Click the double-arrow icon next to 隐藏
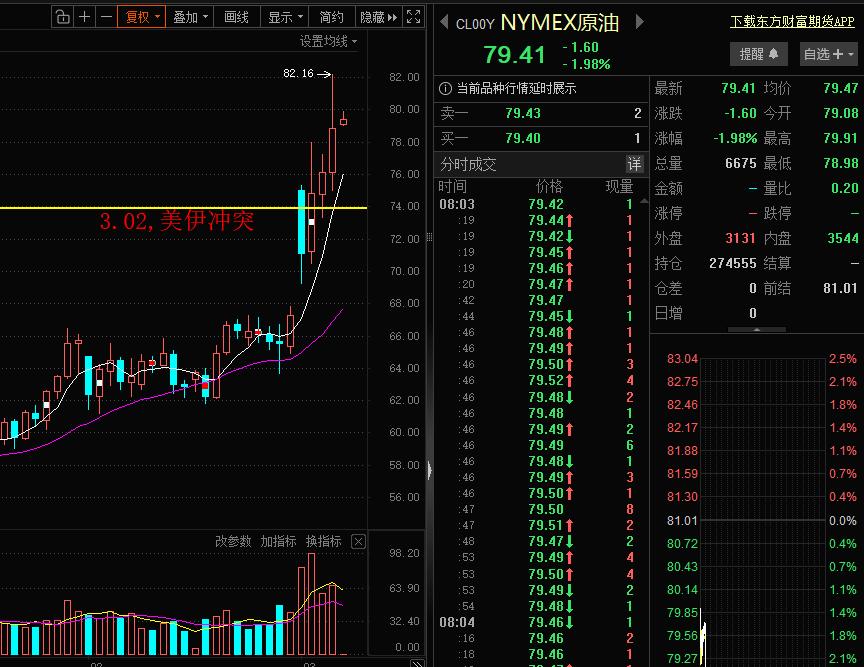The height and width of the screenshot is (667, 864). click(x=392, y=16)
